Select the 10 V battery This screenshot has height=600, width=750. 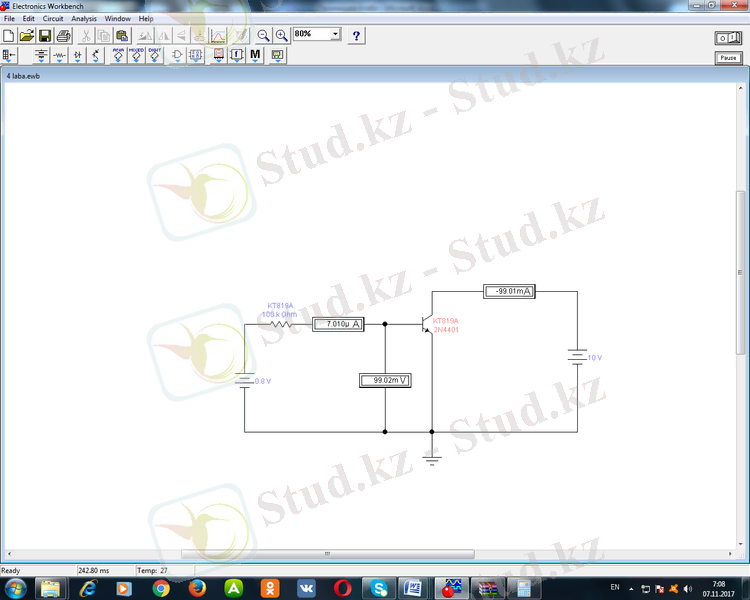point(577,357)
